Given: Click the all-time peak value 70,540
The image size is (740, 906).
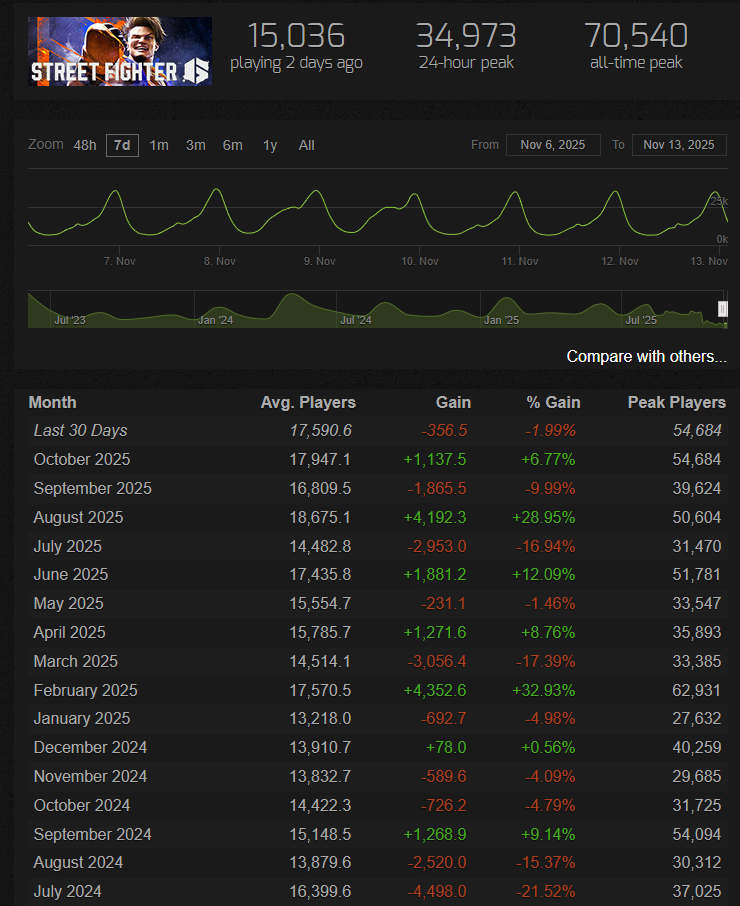Looking at the screenshot, I should (636, 36).
